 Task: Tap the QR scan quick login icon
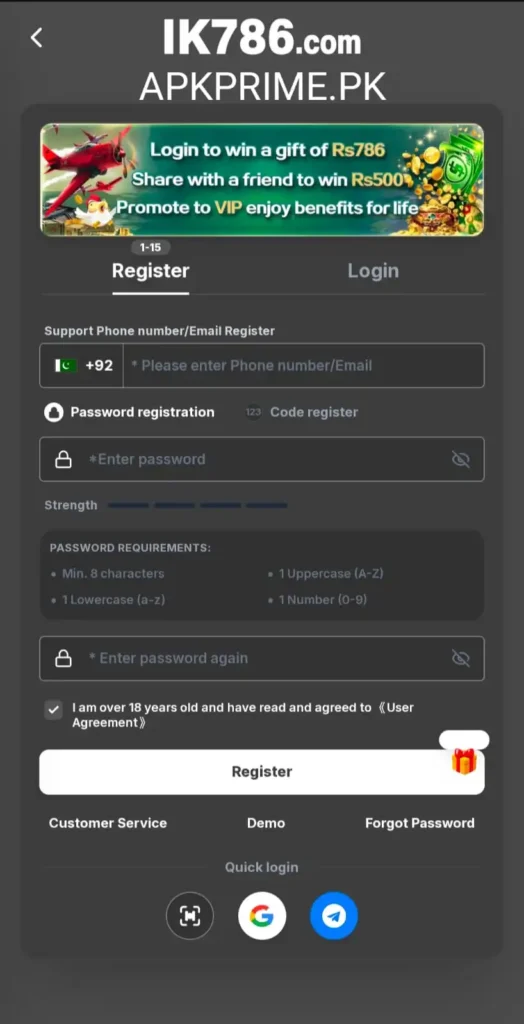[189, 916]
